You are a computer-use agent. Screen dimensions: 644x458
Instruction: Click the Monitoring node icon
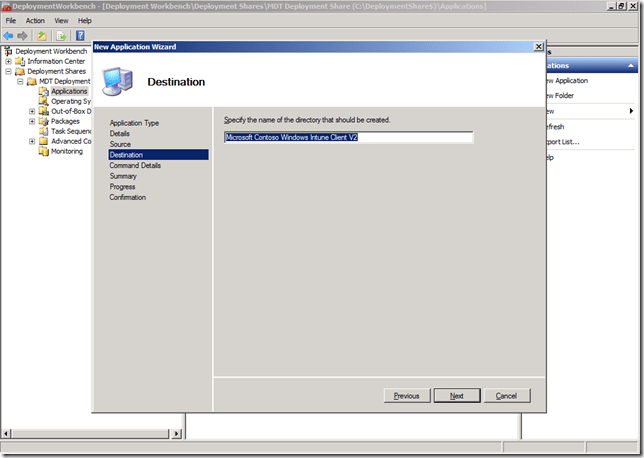(x=44, y=151)
